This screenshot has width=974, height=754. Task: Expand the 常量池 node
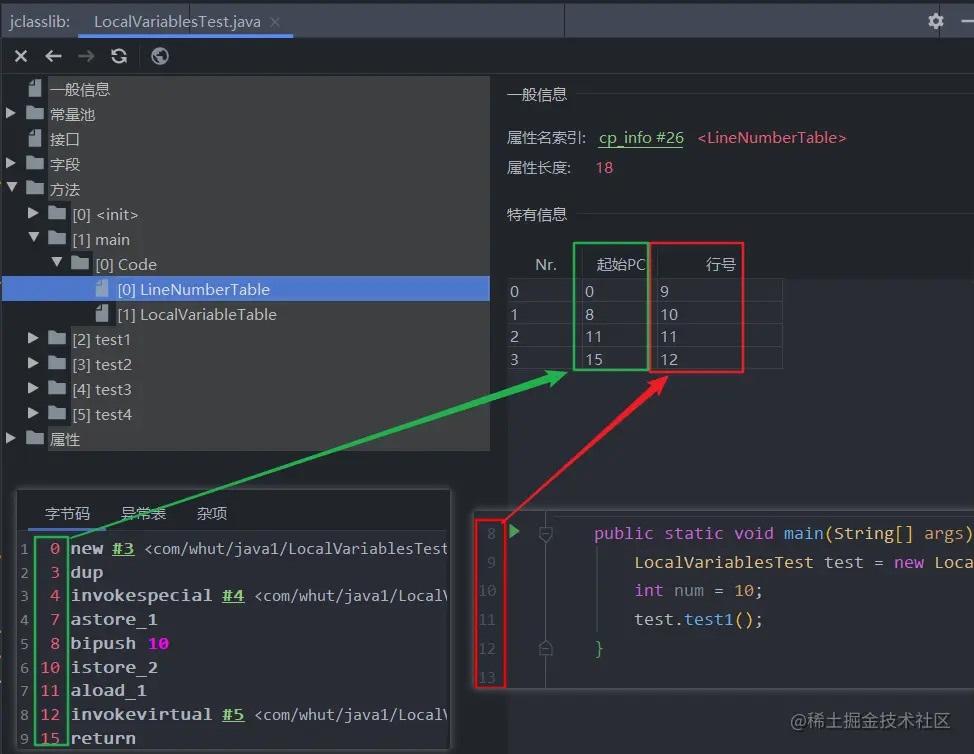pyautogui.click(x=11, y=113)
